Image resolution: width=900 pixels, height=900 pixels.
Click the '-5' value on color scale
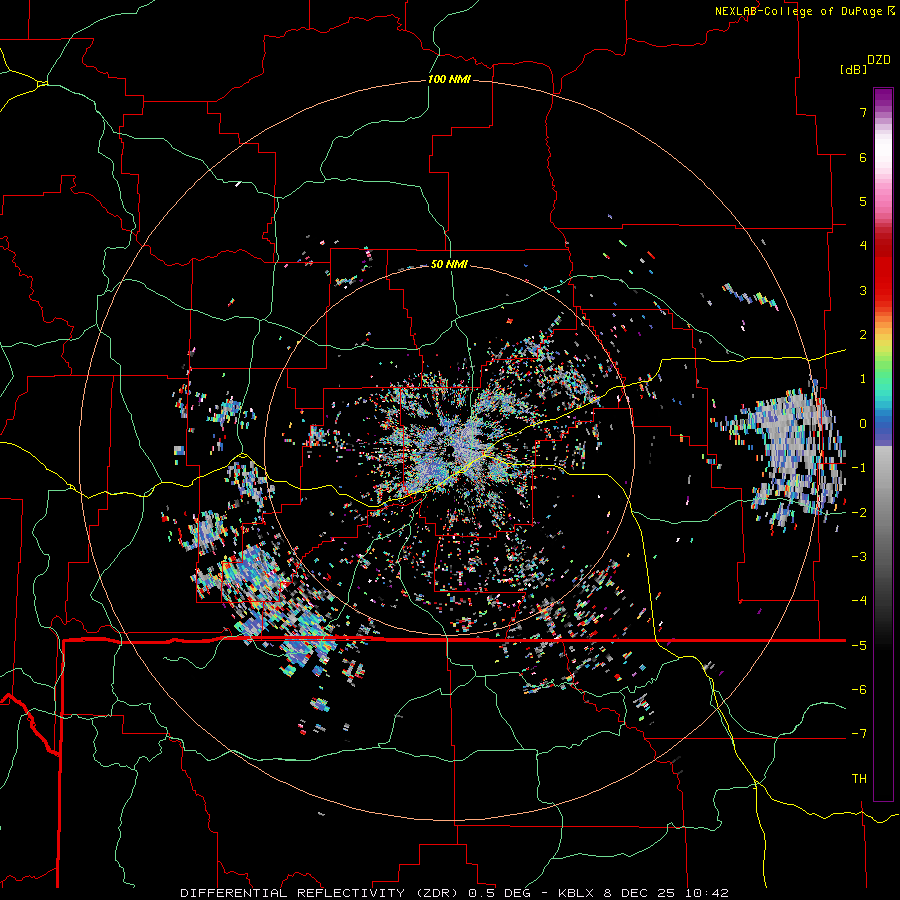point(859,645)
